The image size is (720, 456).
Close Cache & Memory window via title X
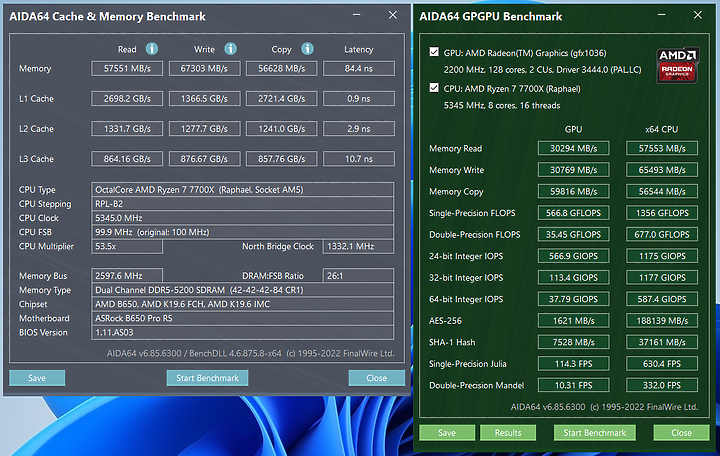point(393,15)
